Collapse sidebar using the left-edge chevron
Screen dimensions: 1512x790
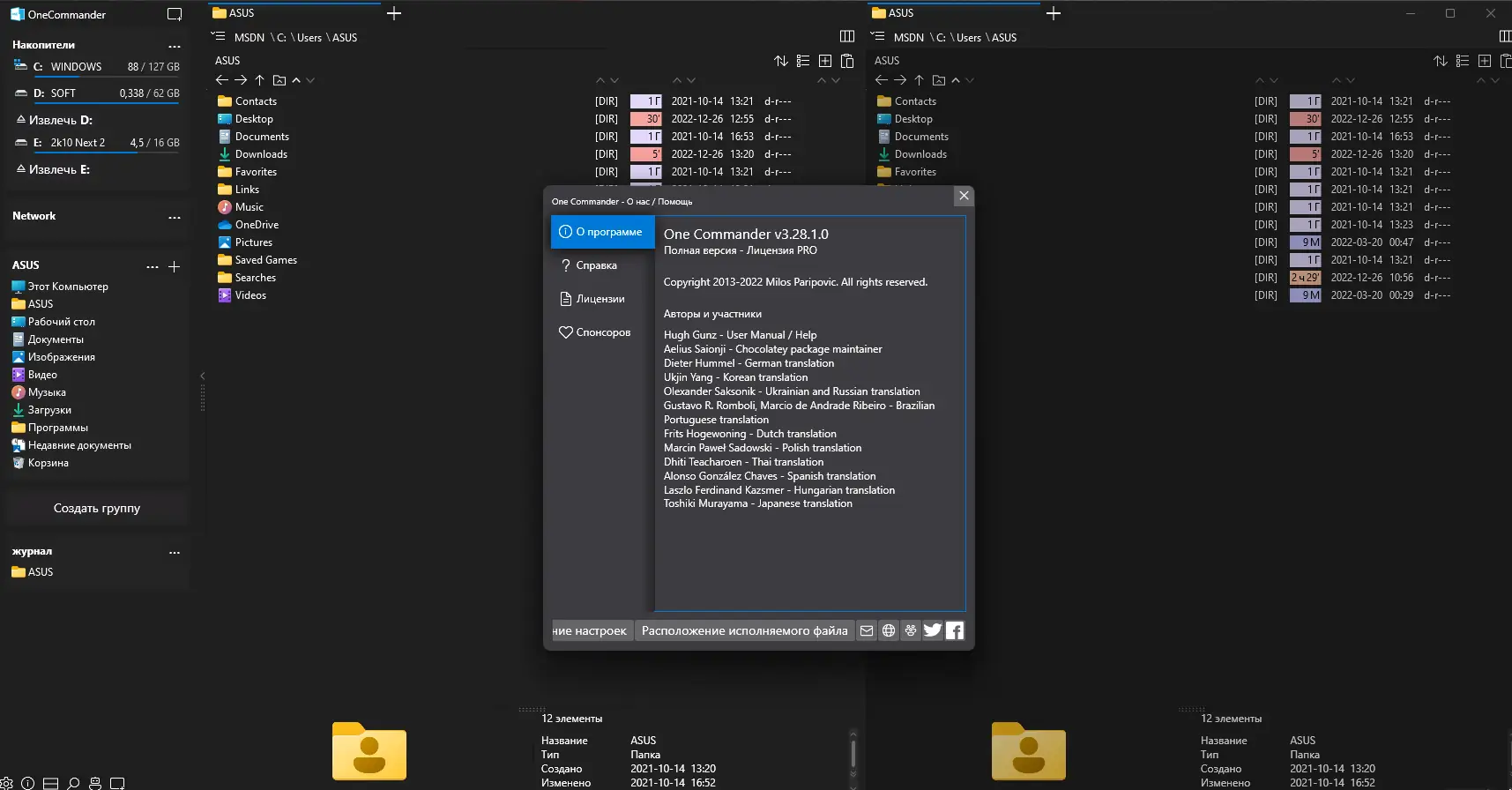pyautogui.click(x=203, y=376)
